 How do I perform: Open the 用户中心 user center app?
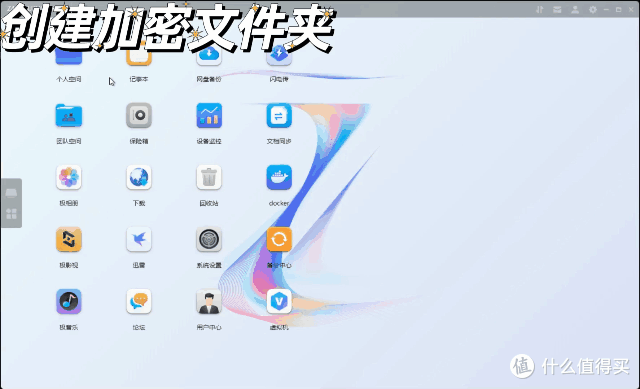pyautogui.click(x=209, y=302)
